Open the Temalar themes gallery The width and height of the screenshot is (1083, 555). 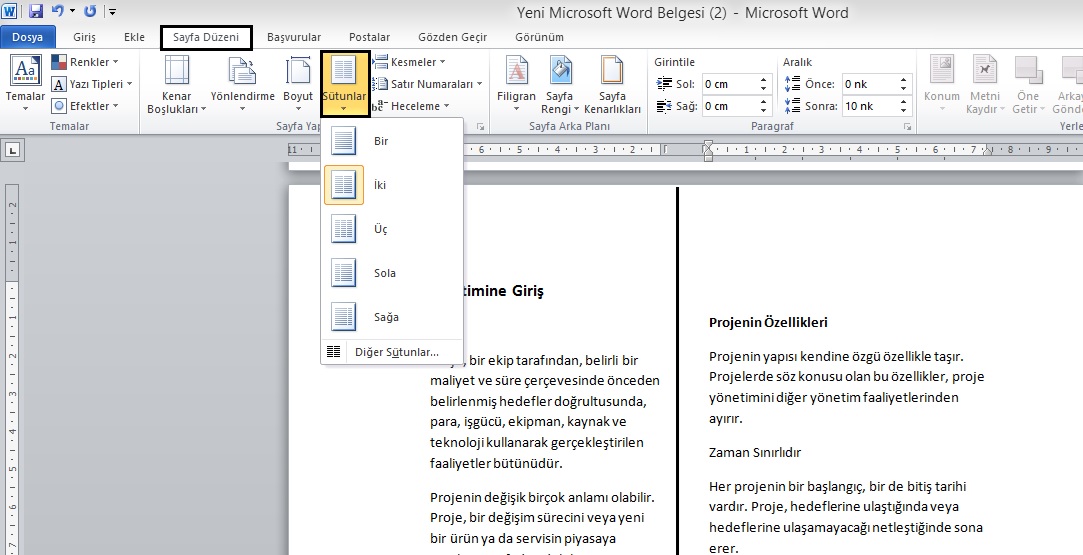[x=26, y=83]
